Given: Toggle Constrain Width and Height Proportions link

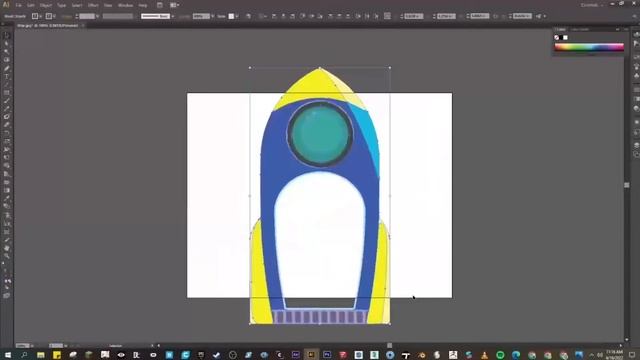Looking at the screenshot, I should [496, 16].
